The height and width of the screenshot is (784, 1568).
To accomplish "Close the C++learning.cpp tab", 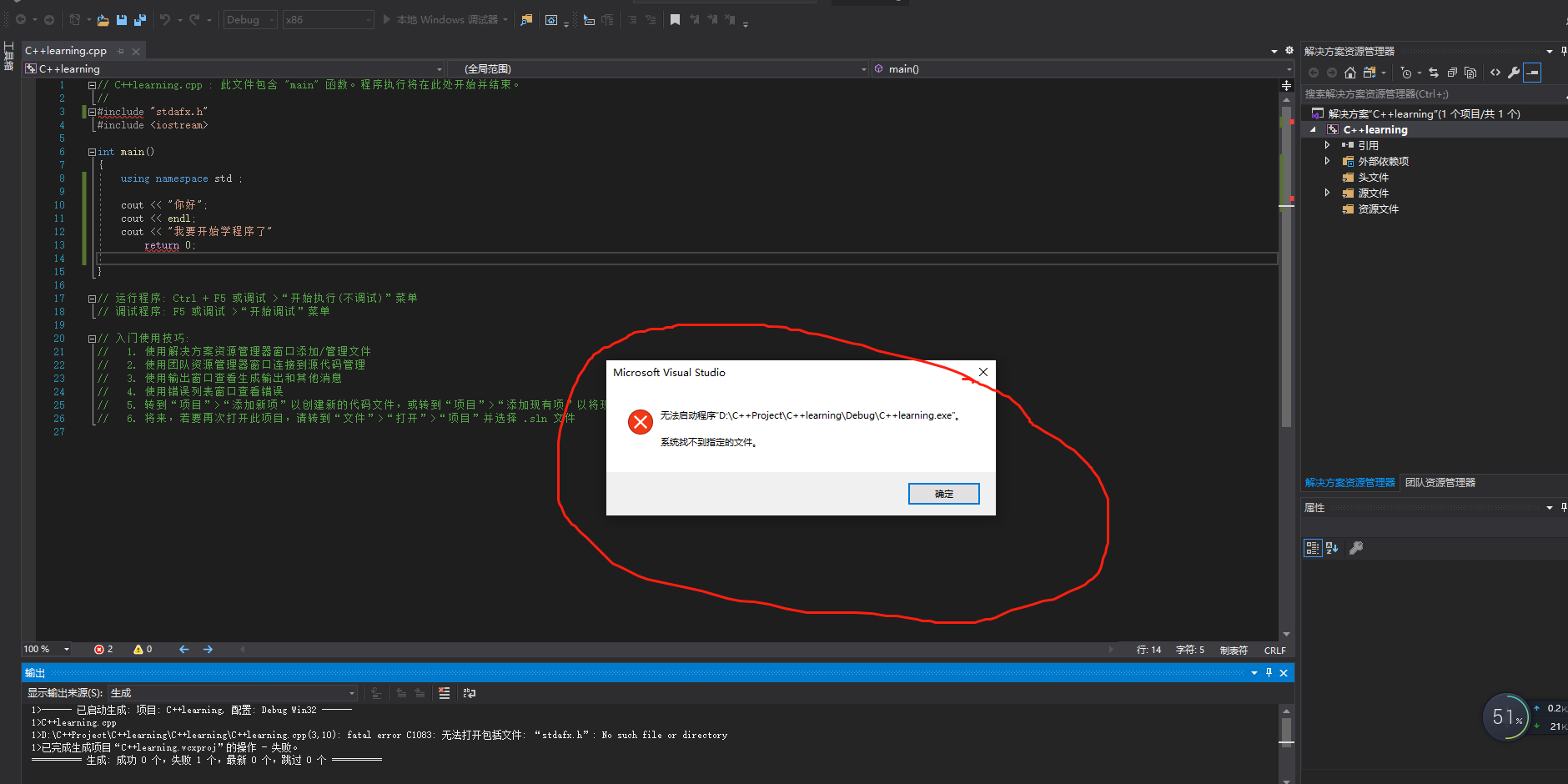I will point(136,51).
